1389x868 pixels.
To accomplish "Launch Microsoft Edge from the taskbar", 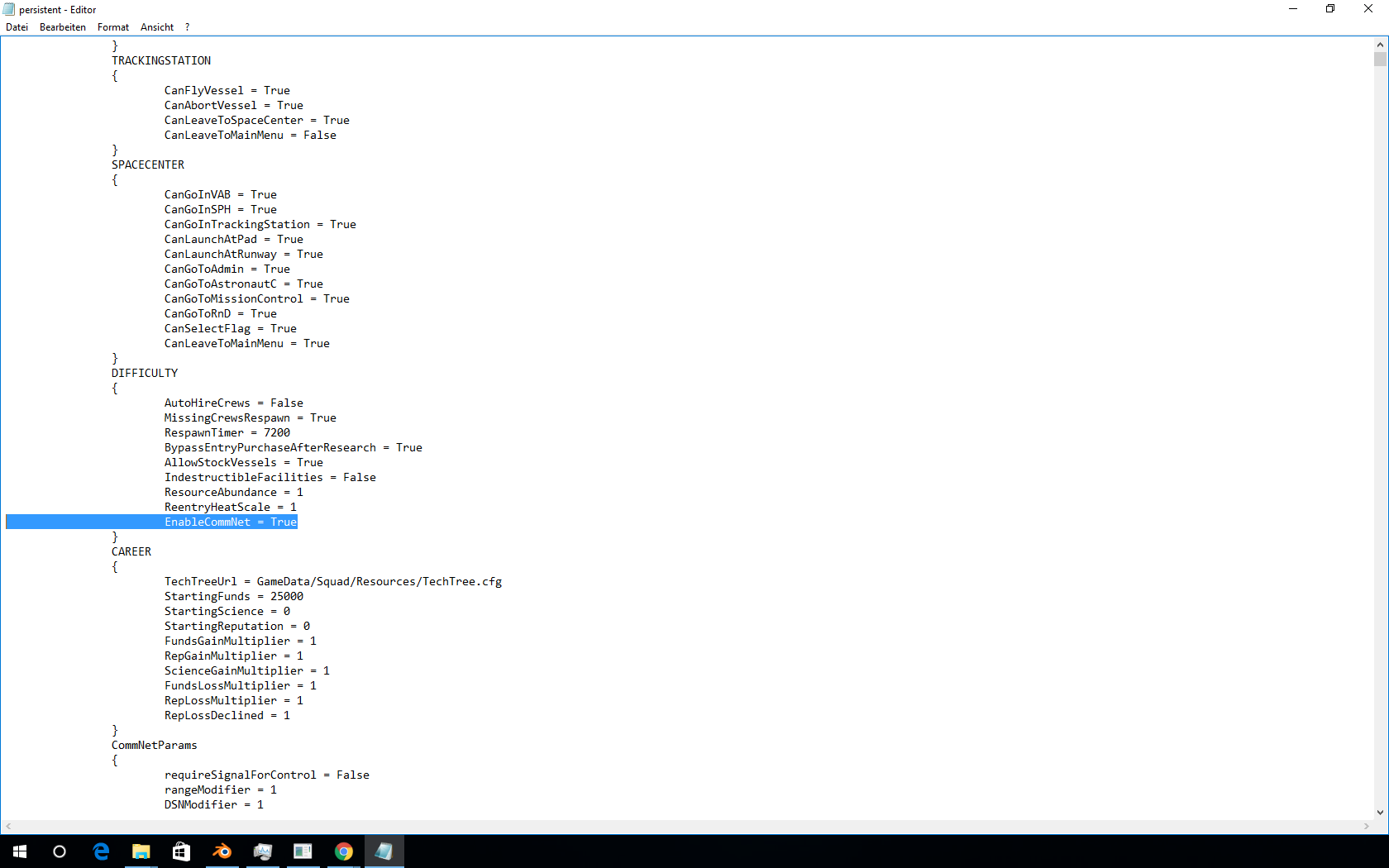I will click(x=101, y=851).
